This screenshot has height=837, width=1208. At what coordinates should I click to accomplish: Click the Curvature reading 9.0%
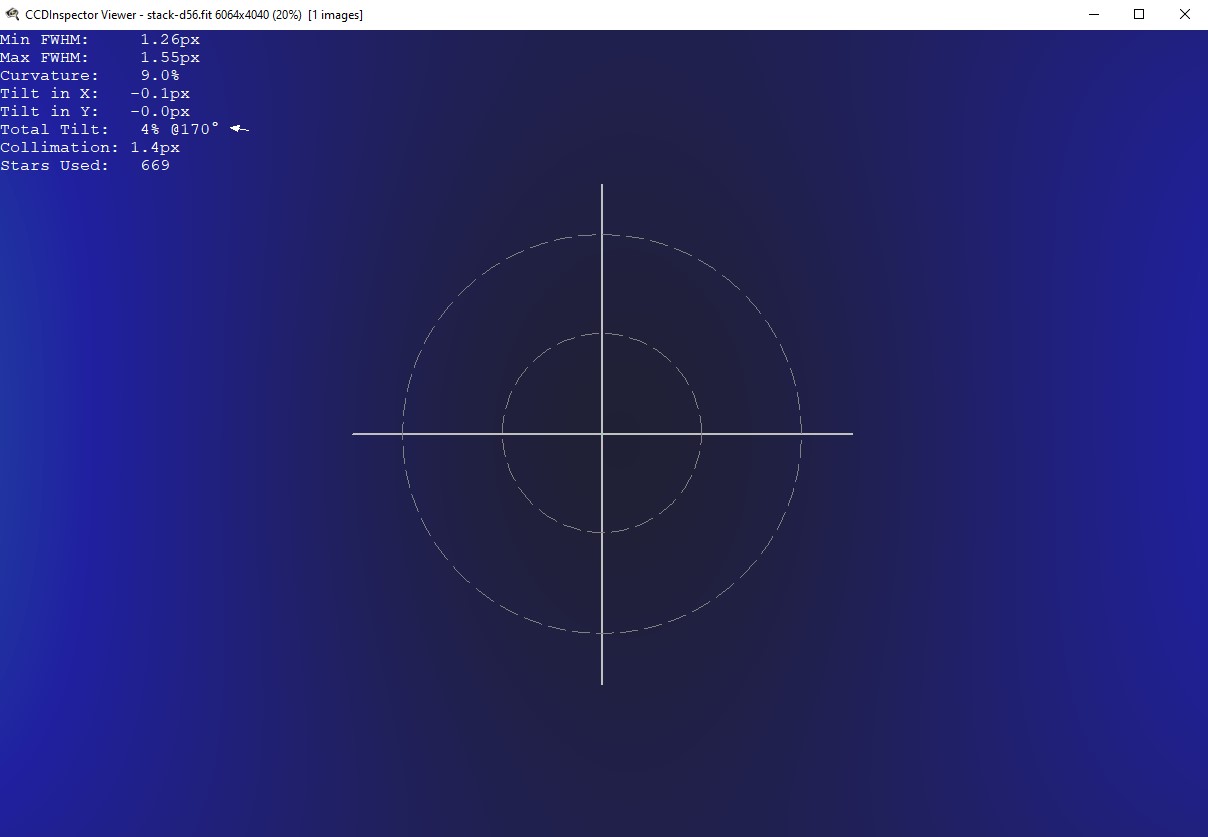point(159,76)
